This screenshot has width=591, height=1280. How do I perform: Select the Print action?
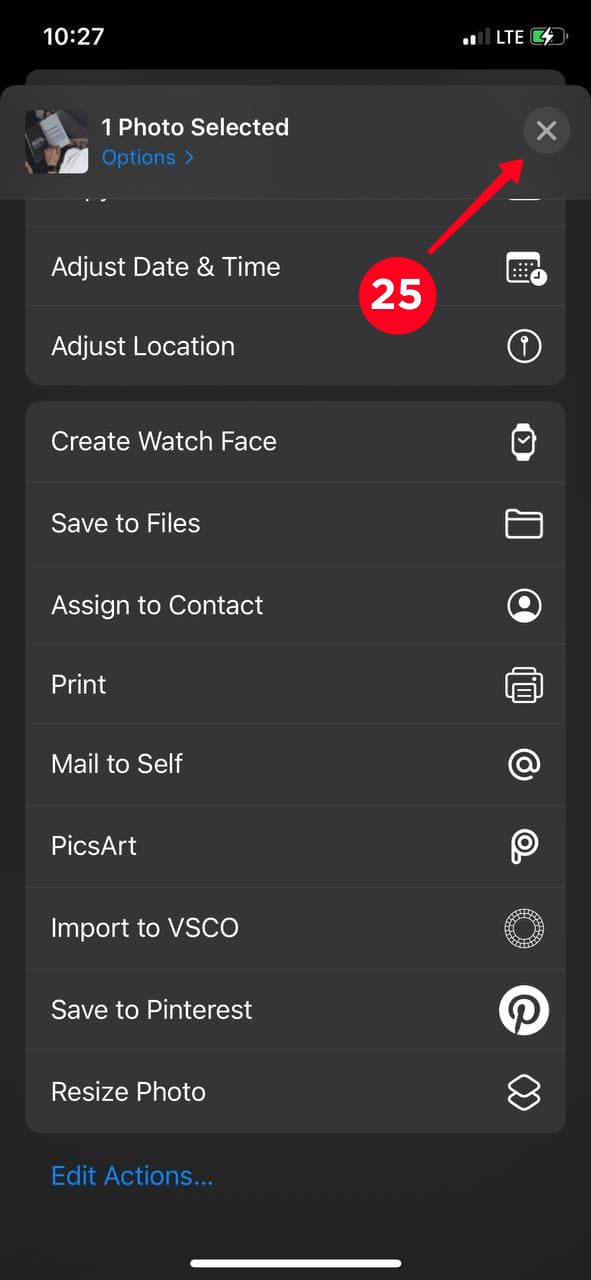pos(295,685)
